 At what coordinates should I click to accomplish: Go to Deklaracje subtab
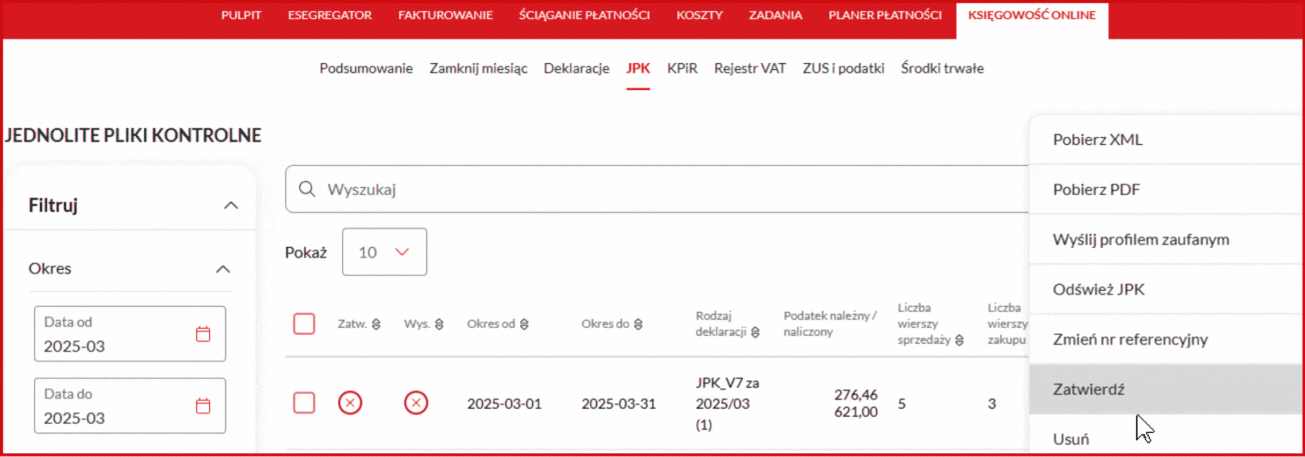click(576, 69)
